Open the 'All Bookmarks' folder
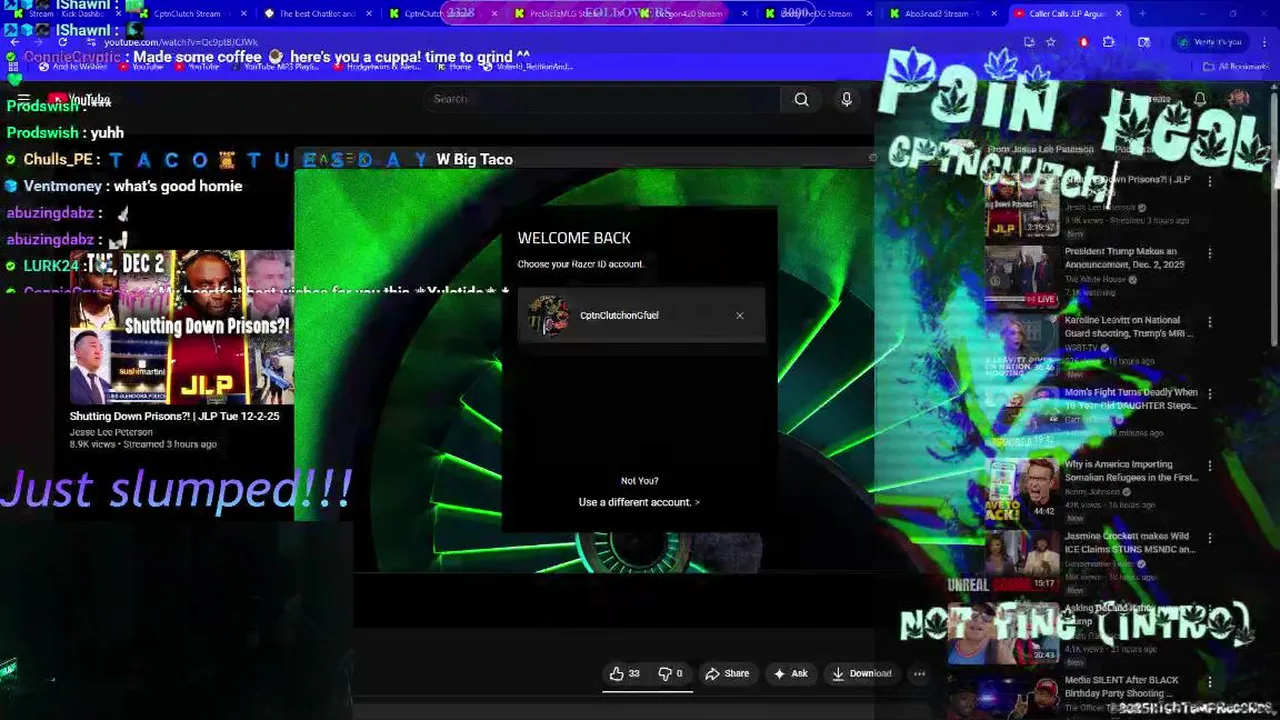The width and height of the screenshot is (1280, 720). (x=1236, y=66)
